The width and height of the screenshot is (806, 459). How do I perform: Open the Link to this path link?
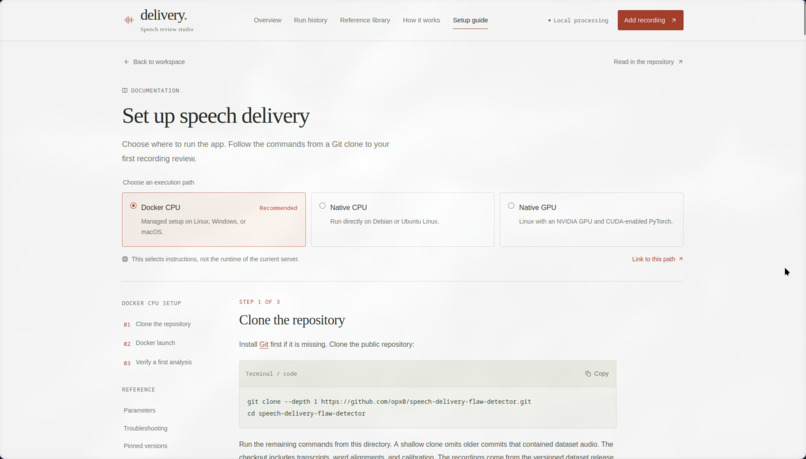click(657, 259)
